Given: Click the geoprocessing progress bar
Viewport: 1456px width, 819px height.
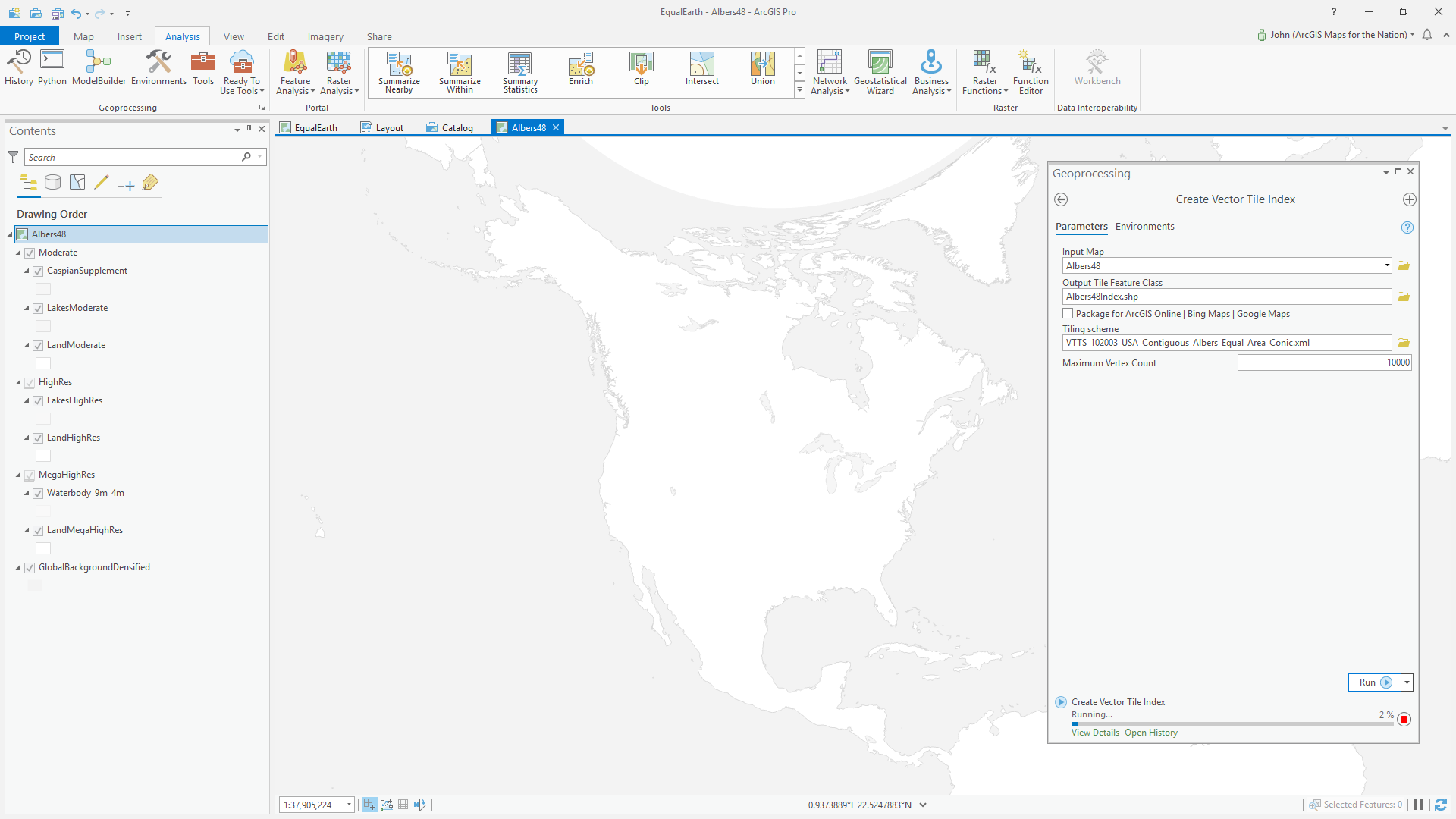Looking at the screenshot, I should (1232, 724).
